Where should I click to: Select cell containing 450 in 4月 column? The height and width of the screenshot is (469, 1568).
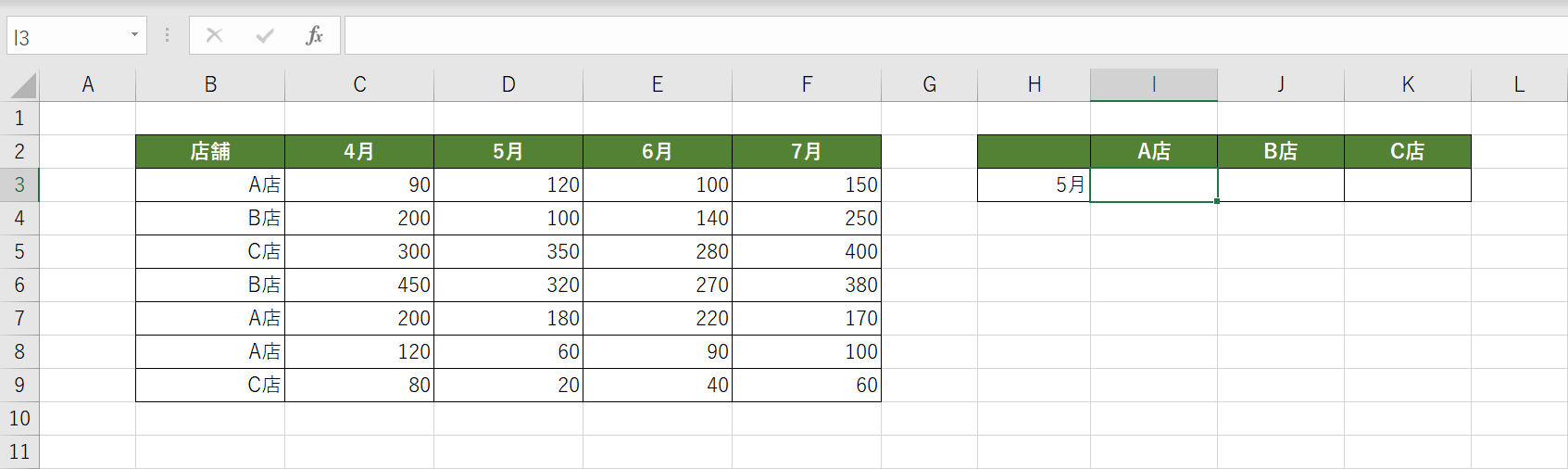tap(359, 285)
